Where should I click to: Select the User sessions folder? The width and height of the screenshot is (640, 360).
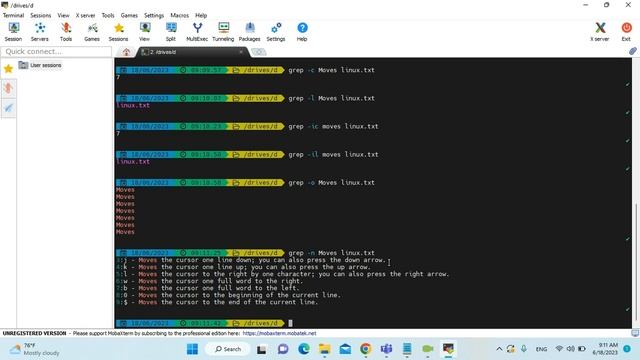[x=40, y=65]
